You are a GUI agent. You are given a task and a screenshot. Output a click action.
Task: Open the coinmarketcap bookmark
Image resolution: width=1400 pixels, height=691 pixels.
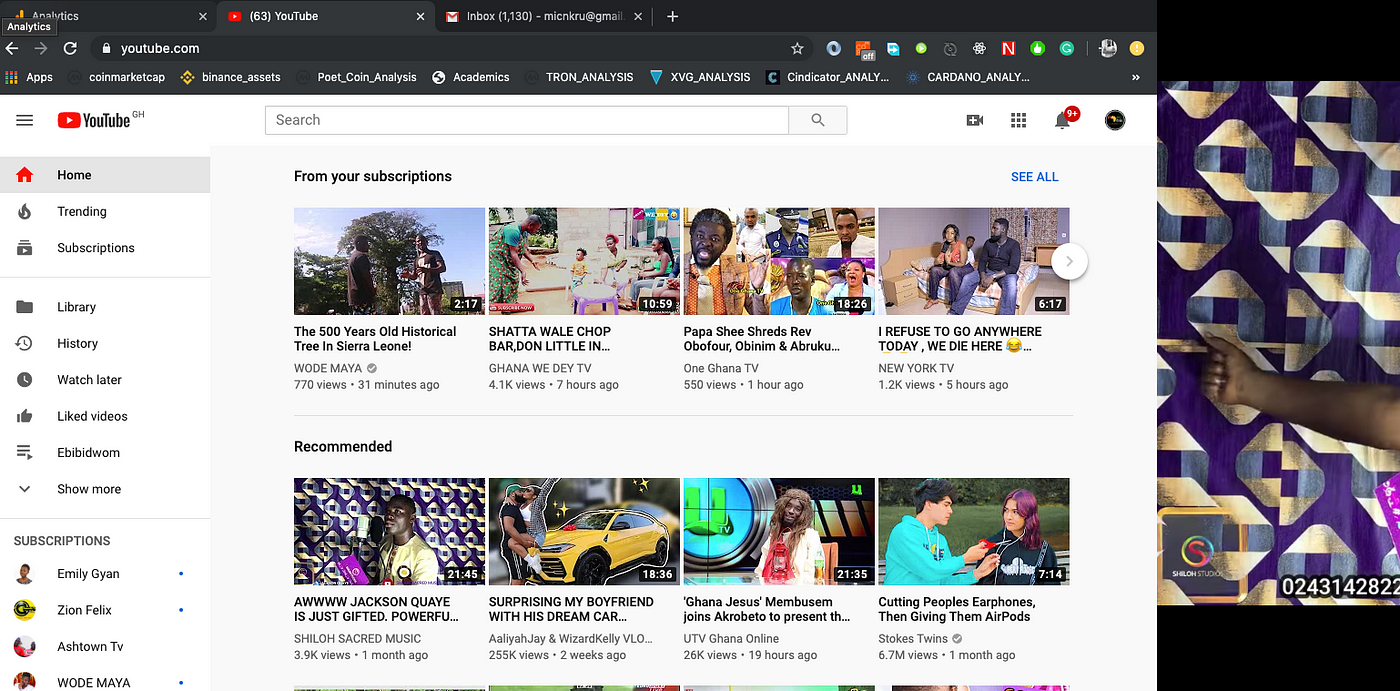pos(116,77)
